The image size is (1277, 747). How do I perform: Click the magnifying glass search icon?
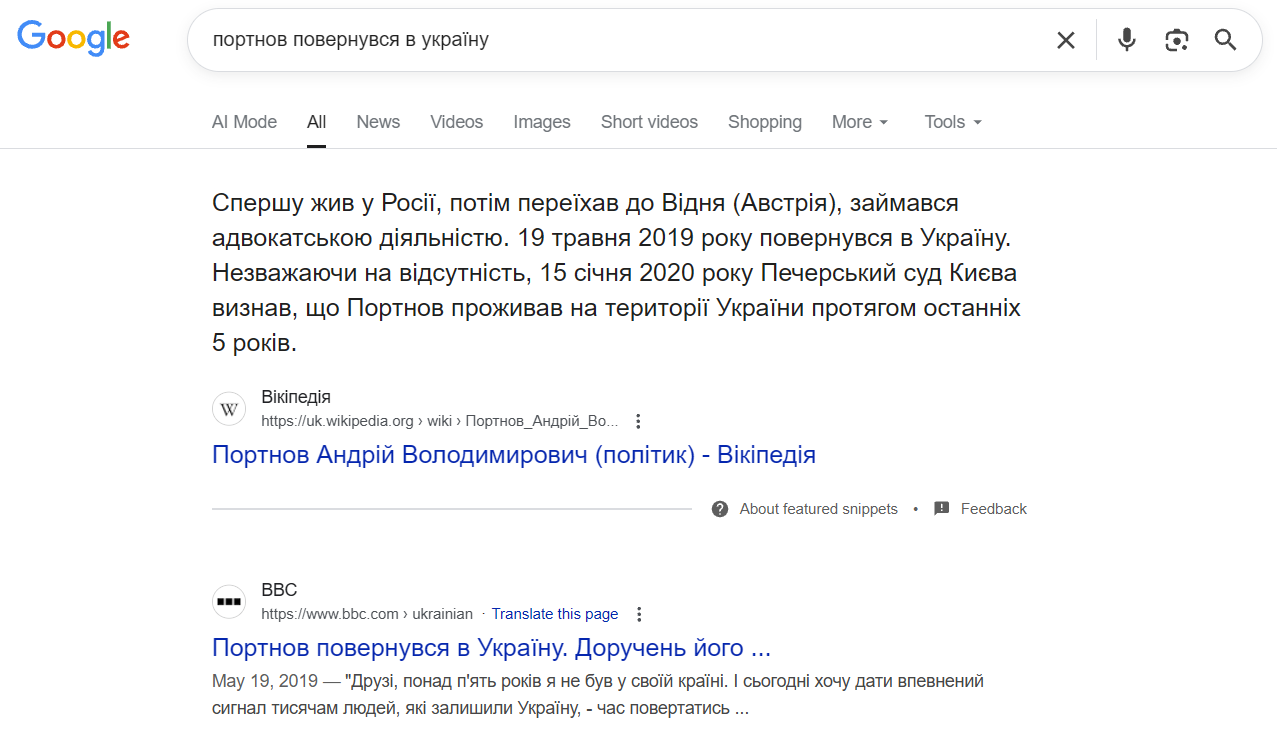tap(1225, 40)
